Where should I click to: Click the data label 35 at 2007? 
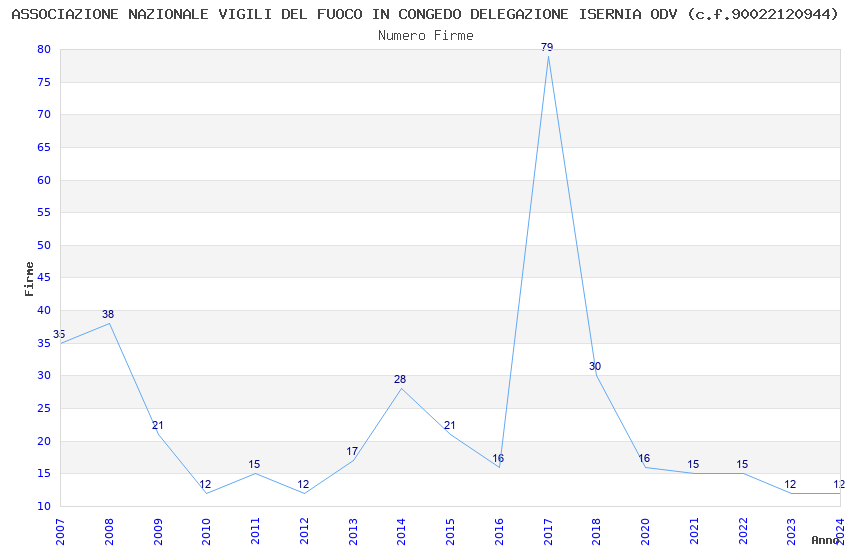click(59, 334)
